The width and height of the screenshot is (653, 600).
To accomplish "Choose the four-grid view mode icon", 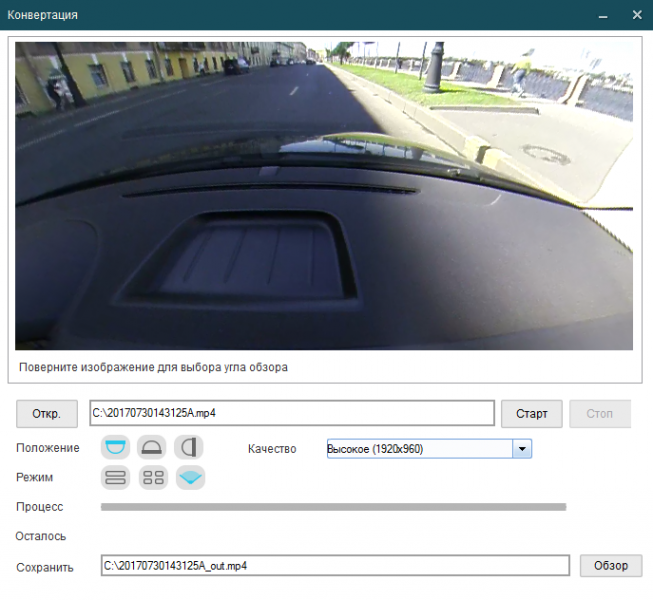I will coord(153,477).
